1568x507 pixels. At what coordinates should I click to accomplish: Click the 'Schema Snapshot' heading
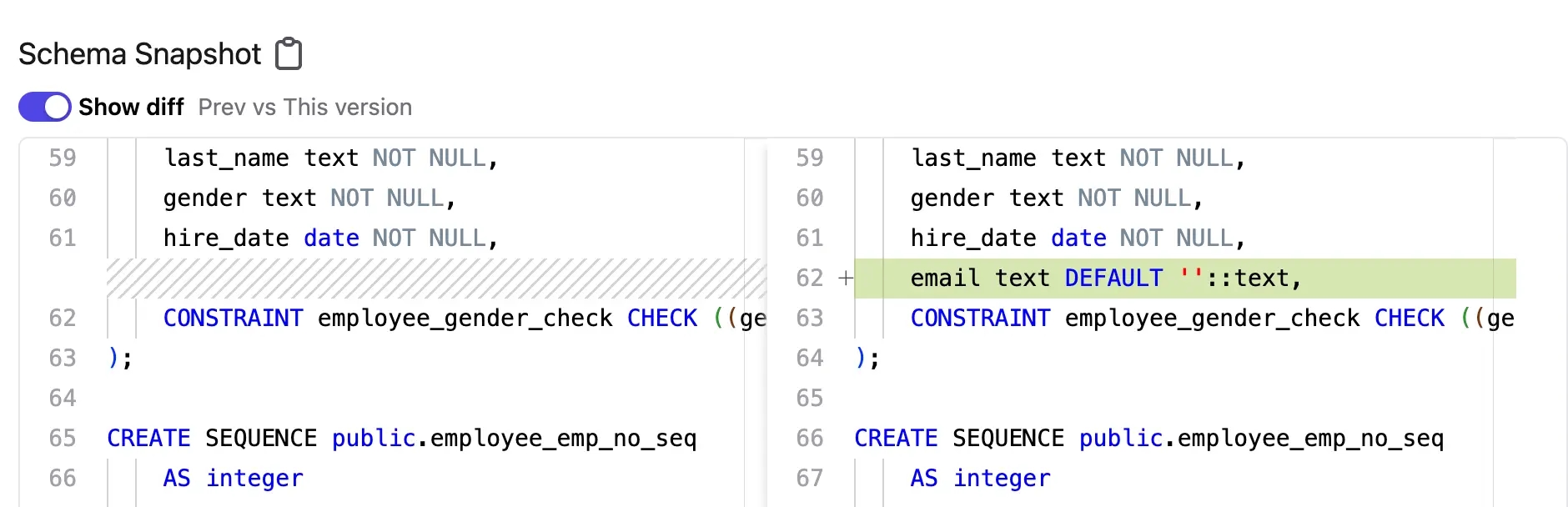tap(140, 54)
